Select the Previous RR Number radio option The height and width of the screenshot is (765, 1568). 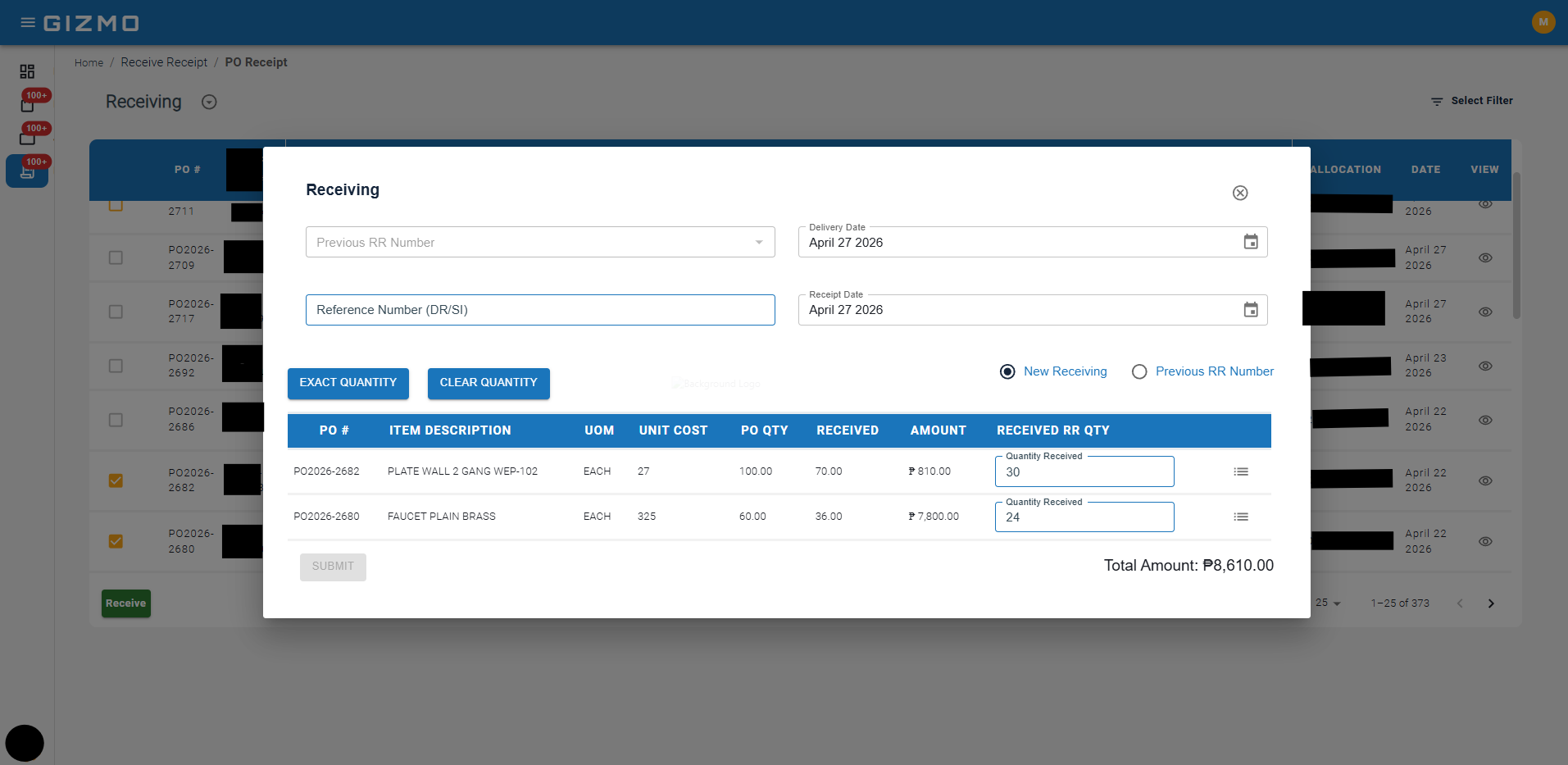click(x=1139, y=371)
